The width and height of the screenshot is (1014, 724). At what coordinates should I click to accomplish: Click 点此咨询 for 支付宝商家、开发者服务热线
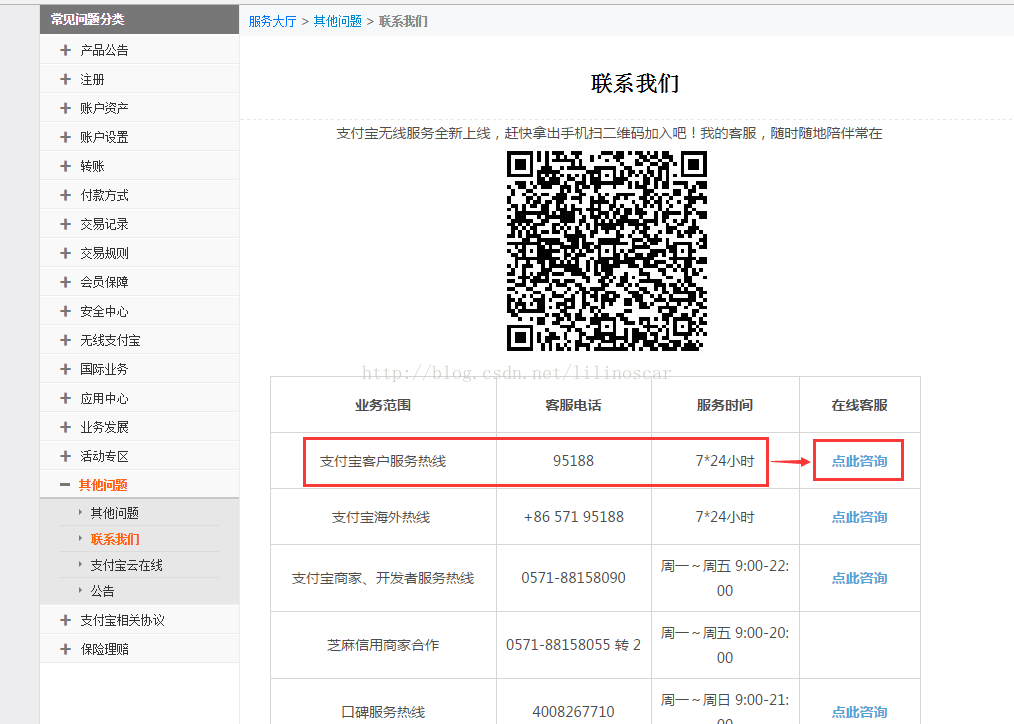click(859, 578)
